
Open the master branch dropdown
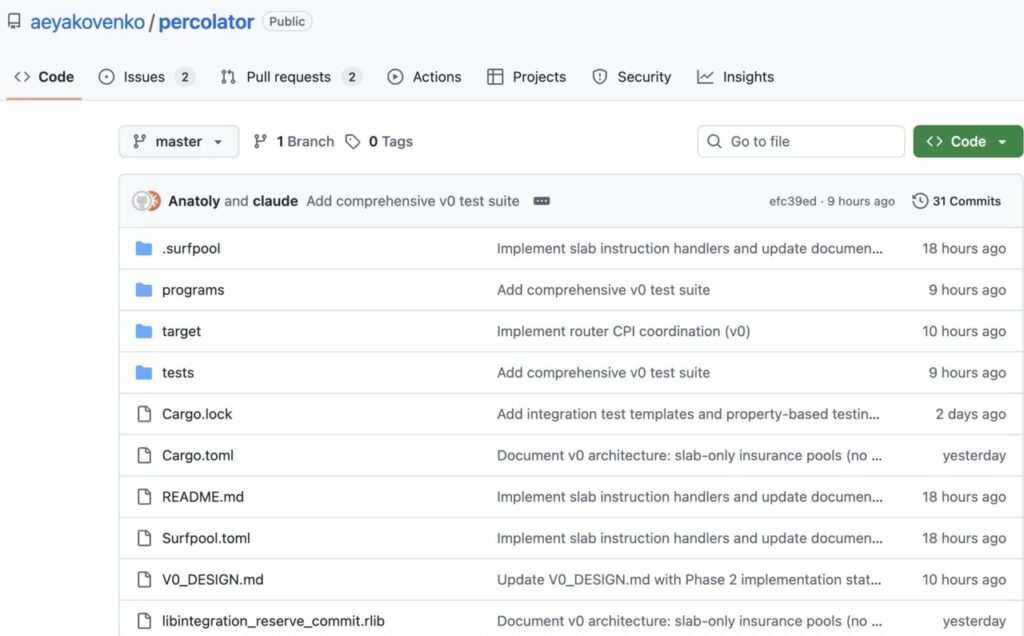[x=179, y=142]
